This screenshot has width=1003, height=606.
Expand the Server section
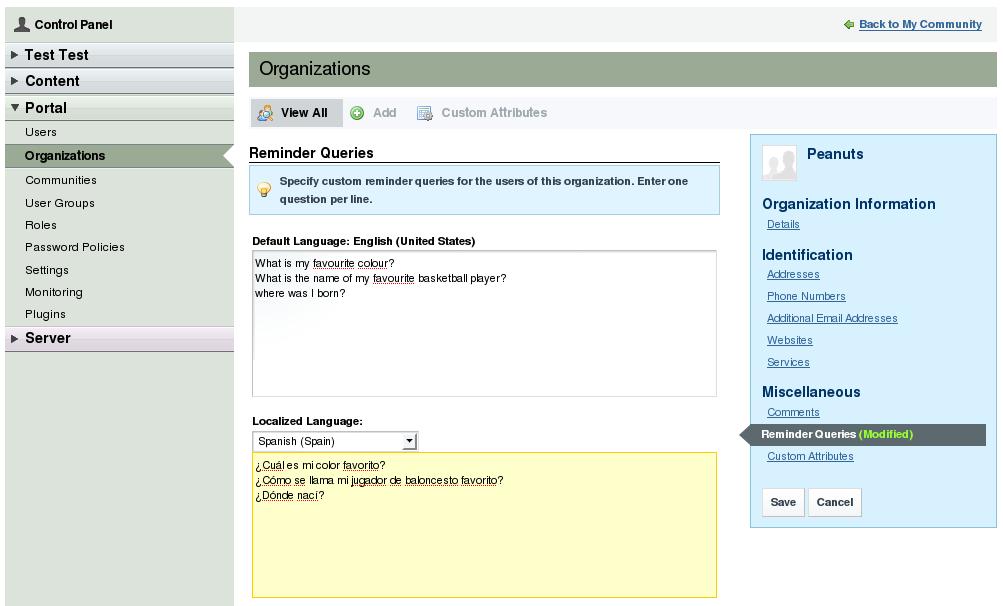point(47,338)
